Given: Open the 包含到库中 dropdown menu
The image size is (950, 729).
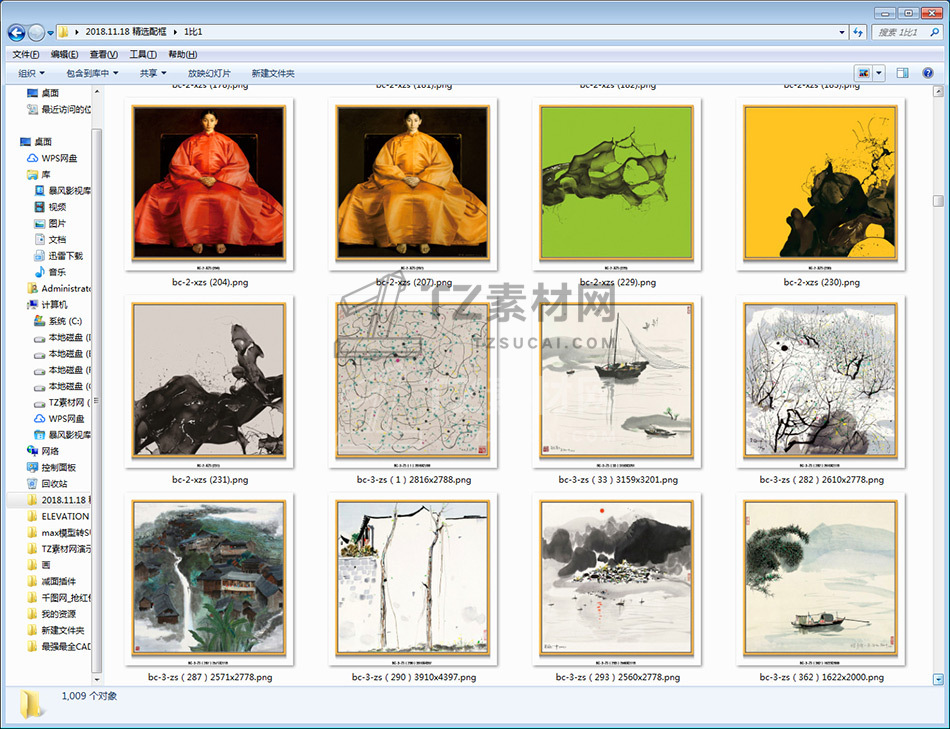Looking at the screenshot, I should [x=92, y=73].
